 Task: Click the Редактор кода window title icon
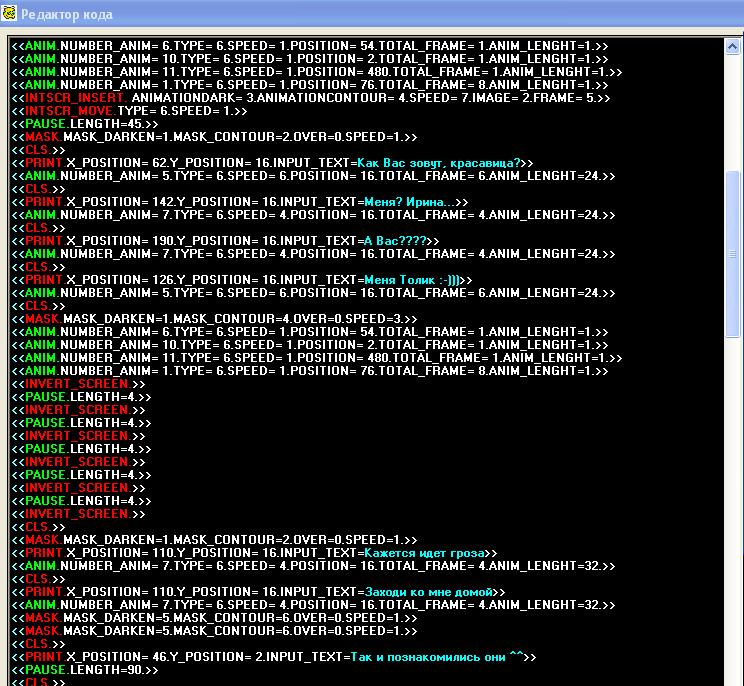9,13
